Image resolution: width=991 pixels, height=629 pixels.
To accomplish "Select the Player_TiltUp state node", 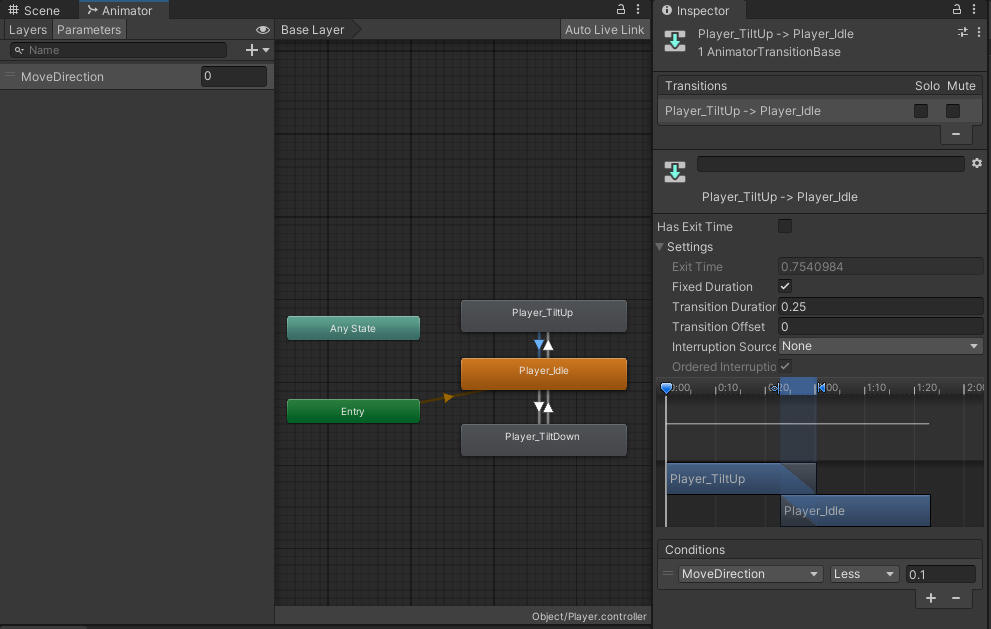I will pyautogui.click(x=544, y=315).
